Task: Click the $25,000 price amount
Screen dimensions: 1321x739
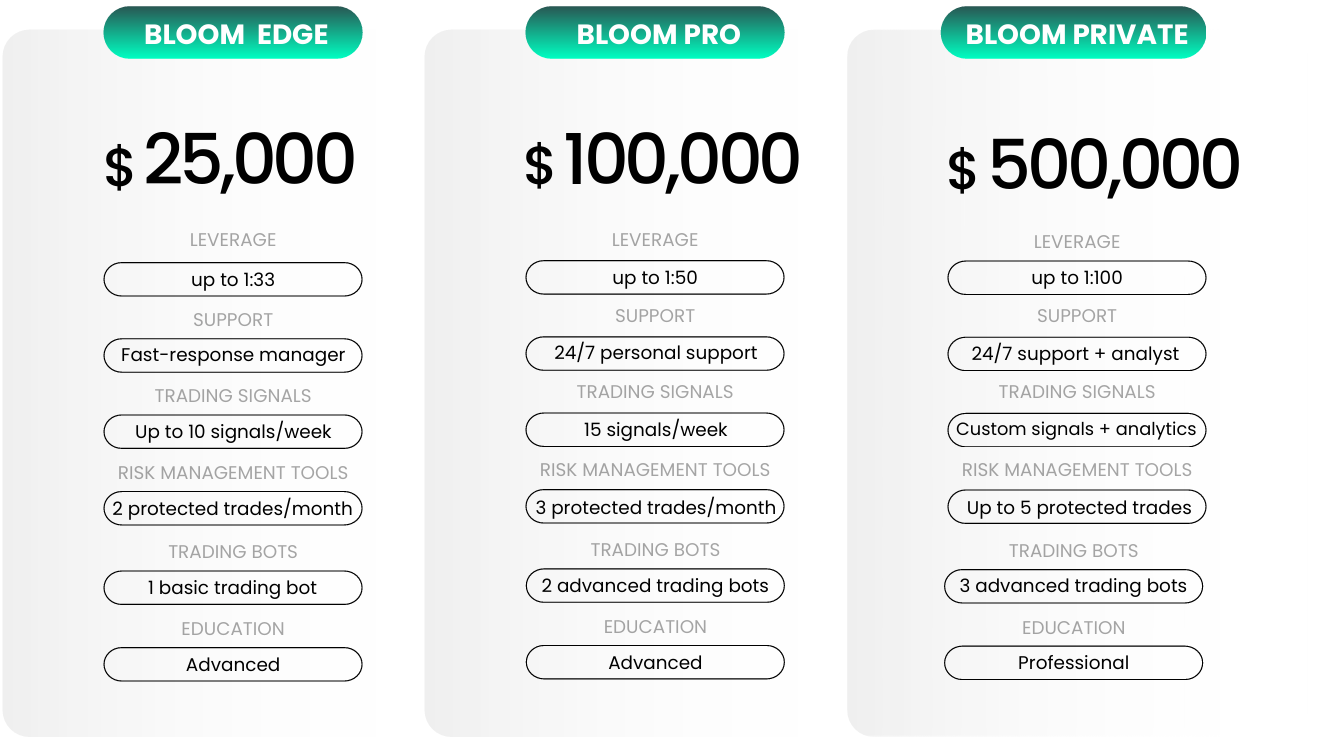Action: 231,161
